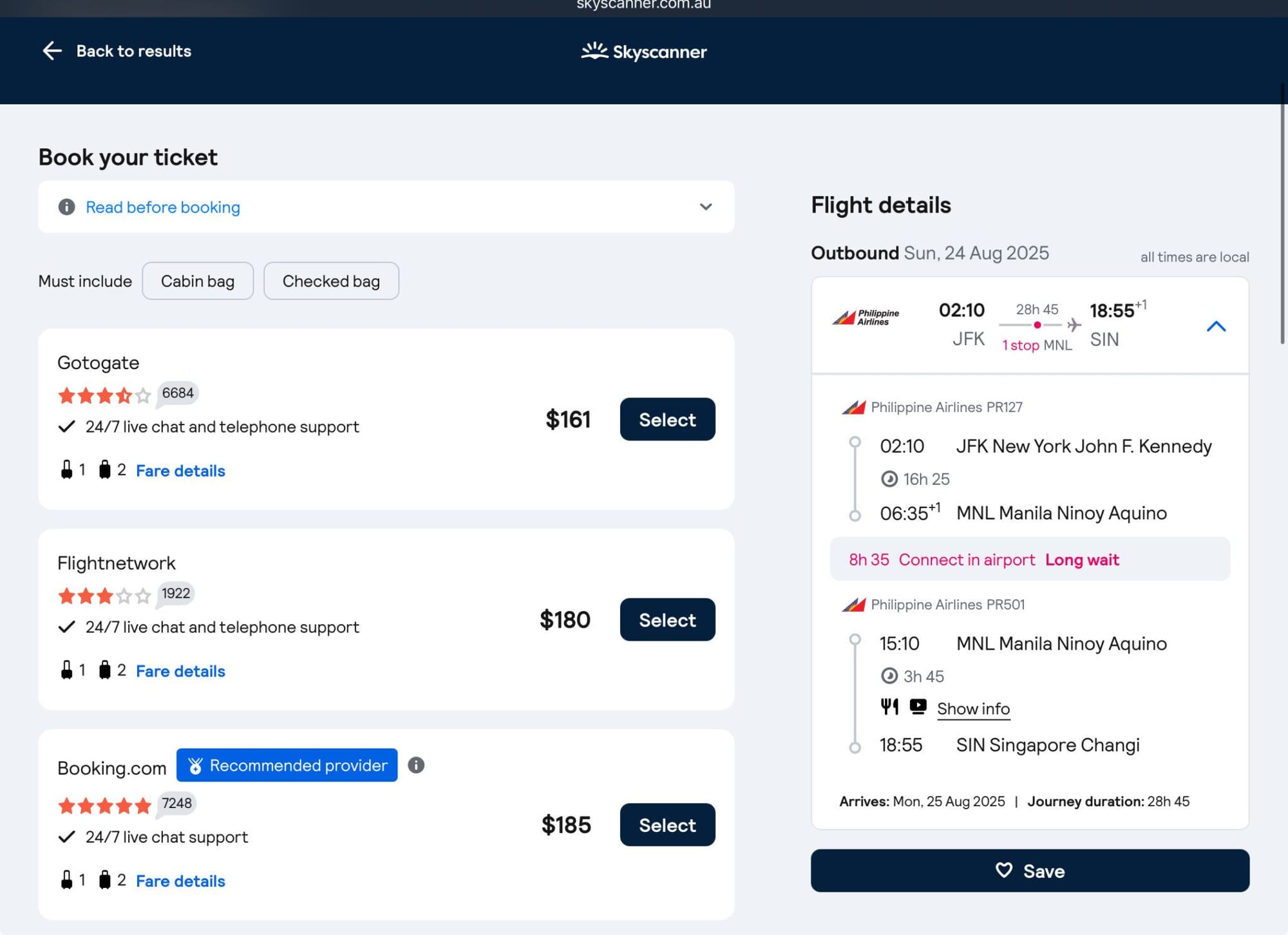Click Flightnetwork checked bag icon
The height and width of the screenshot is (935, 1288).
(104, 670)
